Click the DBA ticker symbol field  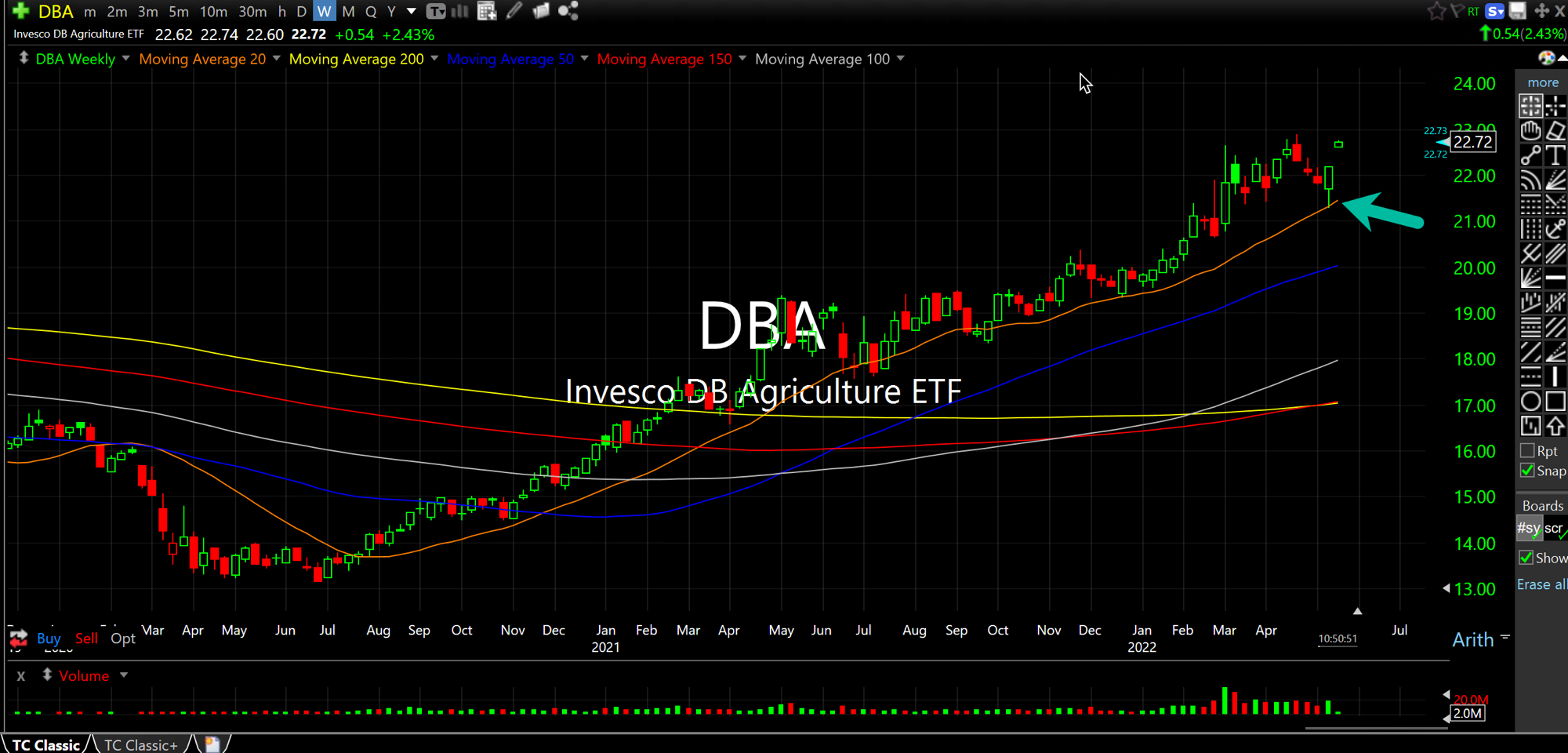click(56, 12)
